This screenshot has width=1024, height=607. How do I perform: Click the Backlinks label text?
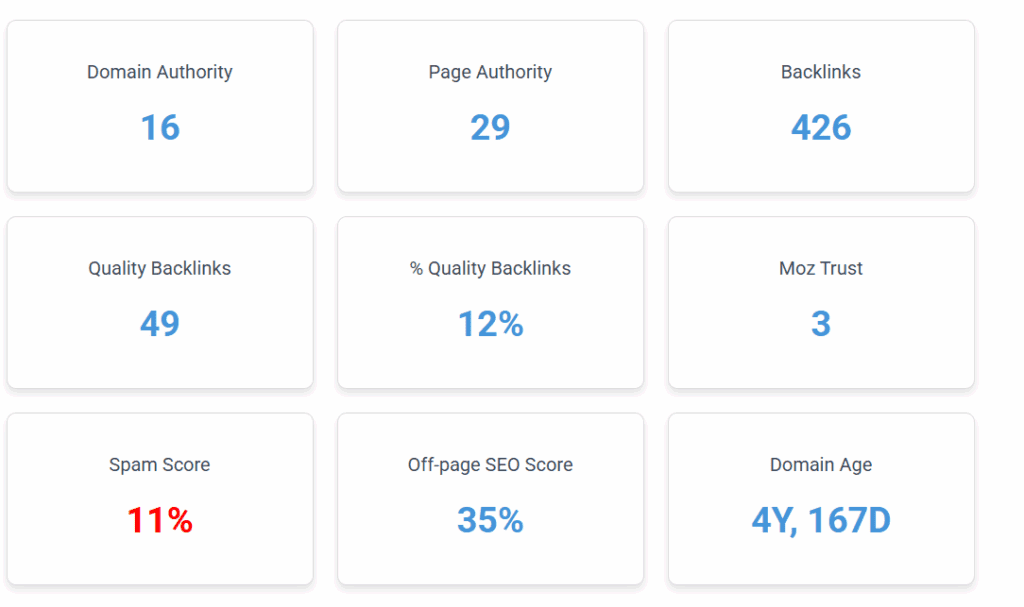[821, 72]
